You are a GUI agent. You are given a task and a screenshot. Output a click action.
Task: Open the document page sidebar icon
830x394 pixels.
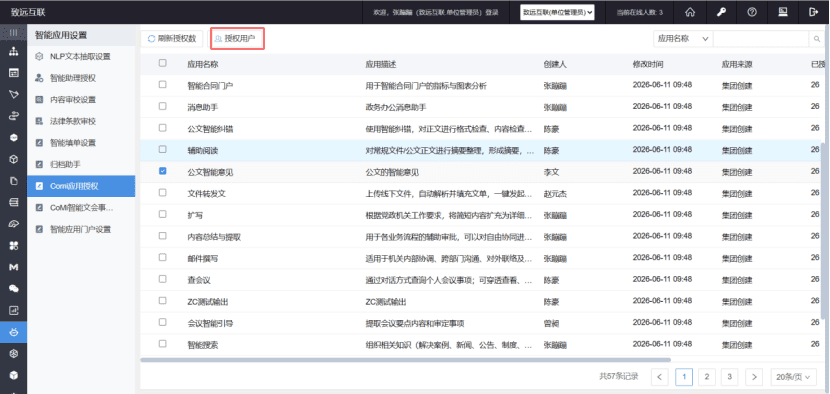[14, 181]
